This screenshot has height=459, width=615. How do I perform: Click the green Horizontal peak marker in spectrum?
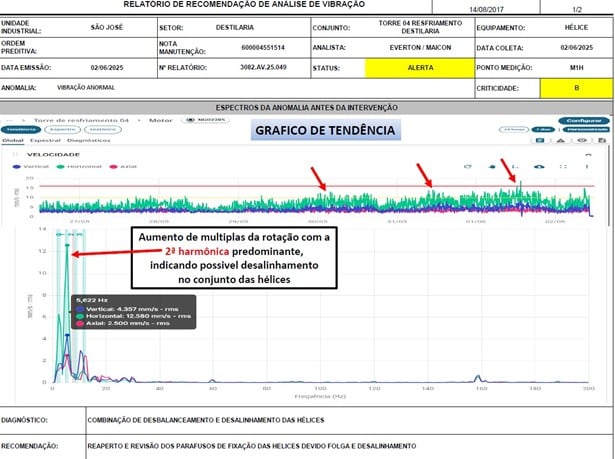click(68, 255)
